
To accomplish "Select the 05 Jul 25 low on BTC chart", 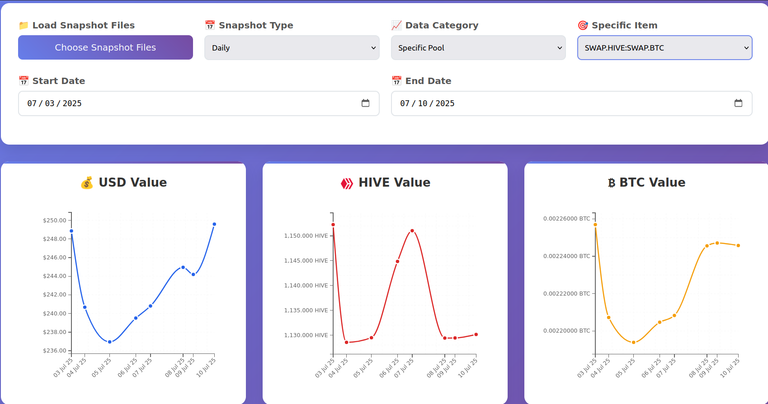I will tap(634, 342).
